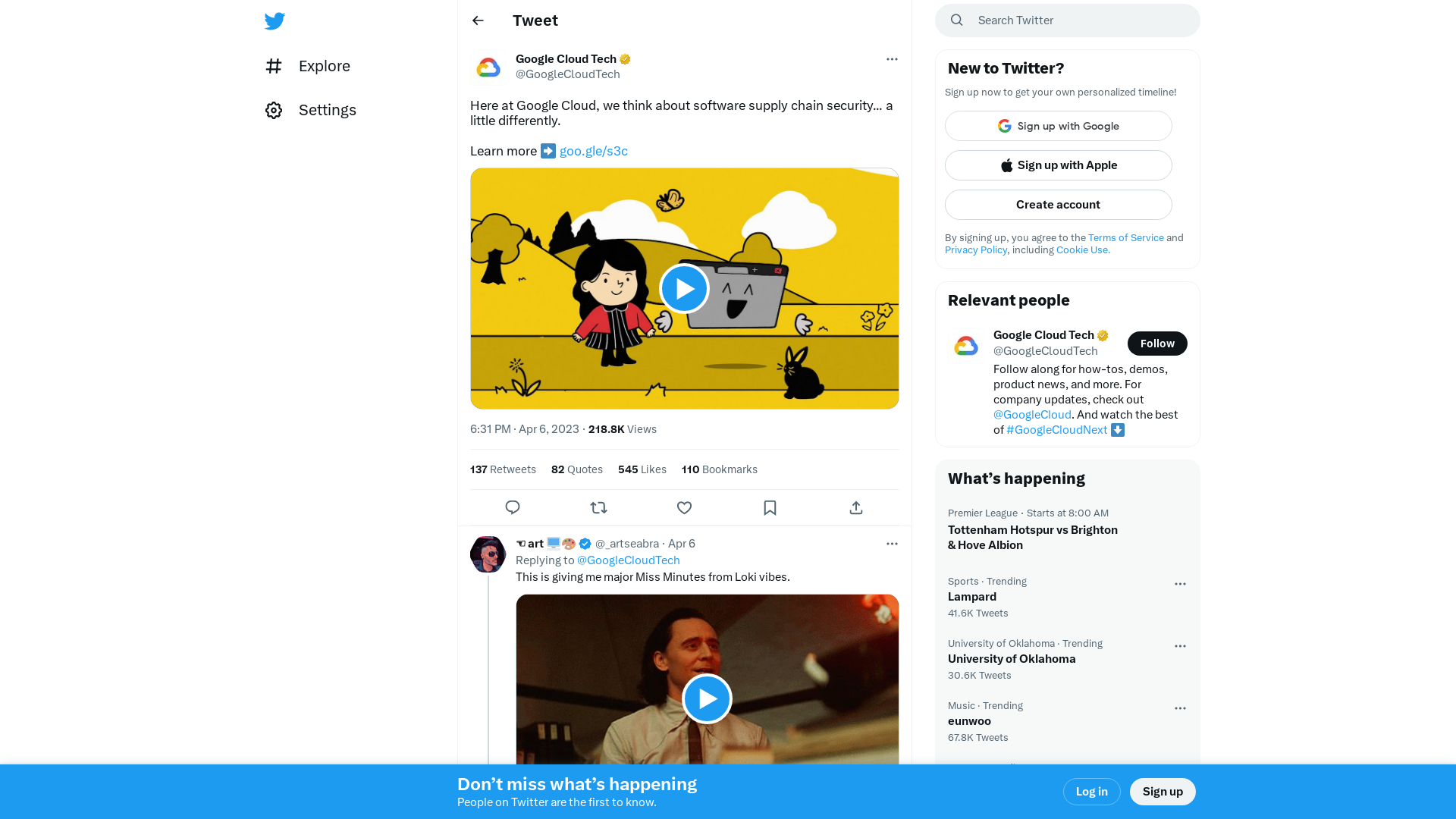Click the bookmark icon on tweet
1456x819 pixels.
(770, 507)
